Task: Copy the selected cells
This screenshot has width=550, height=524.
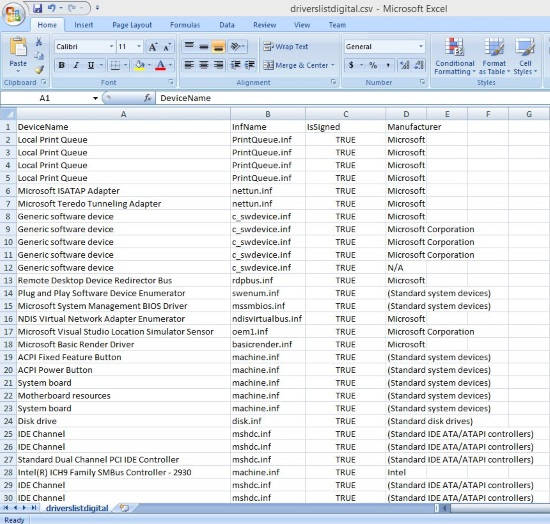Action: click(39, 56)
